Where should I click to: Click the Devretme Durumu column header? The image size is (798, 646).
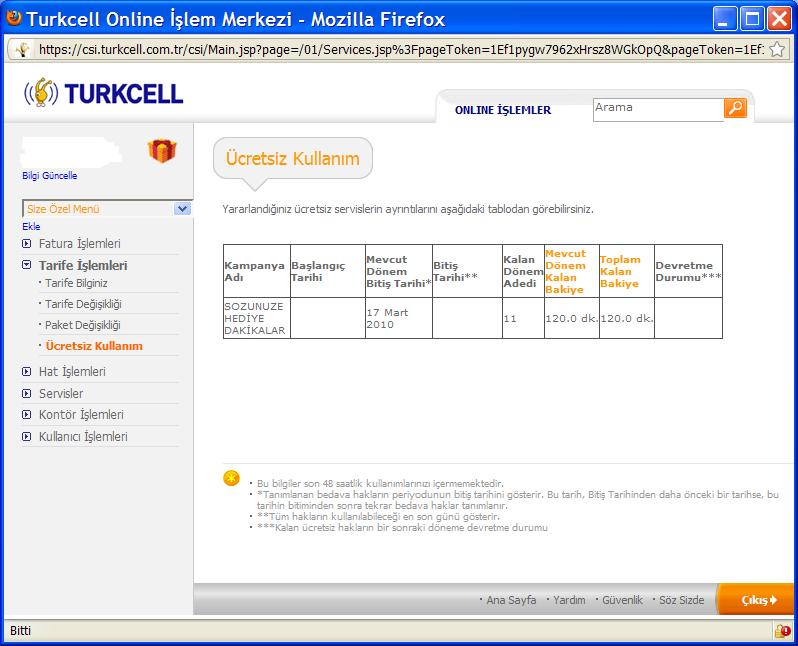pos(688,271)
